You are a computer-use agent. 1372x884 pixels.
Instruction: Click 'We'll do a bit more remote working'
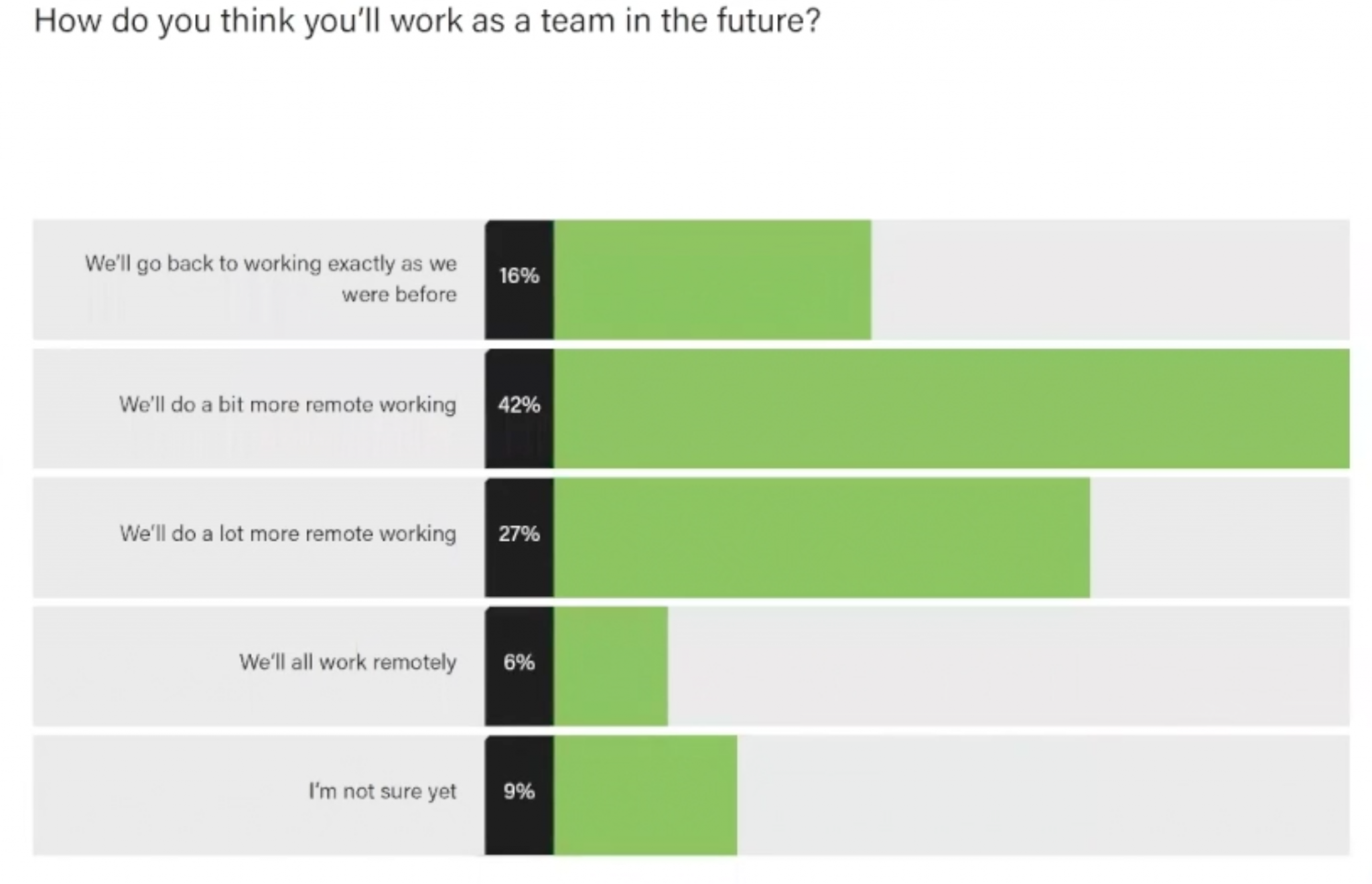pos(287,404)
